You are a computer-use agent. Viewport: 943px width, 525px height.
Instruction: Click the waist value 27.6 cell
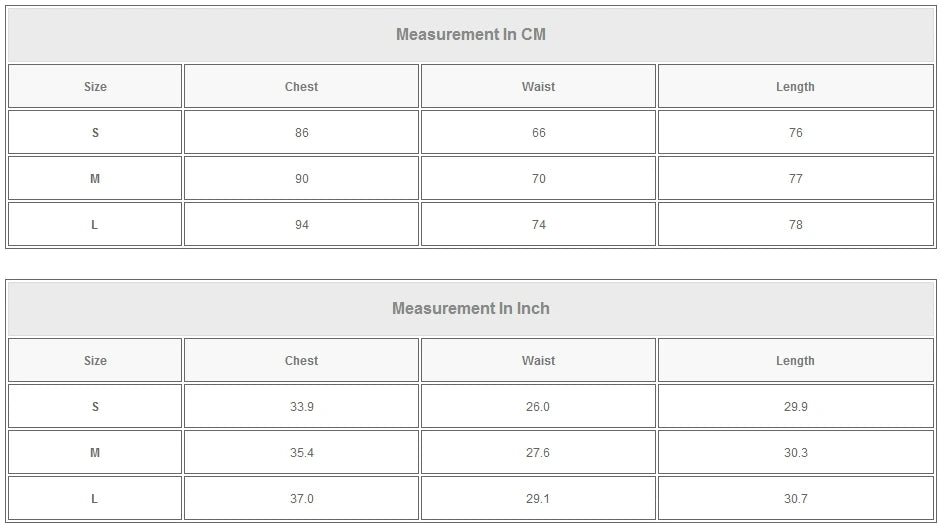click(x=538, y=453)
